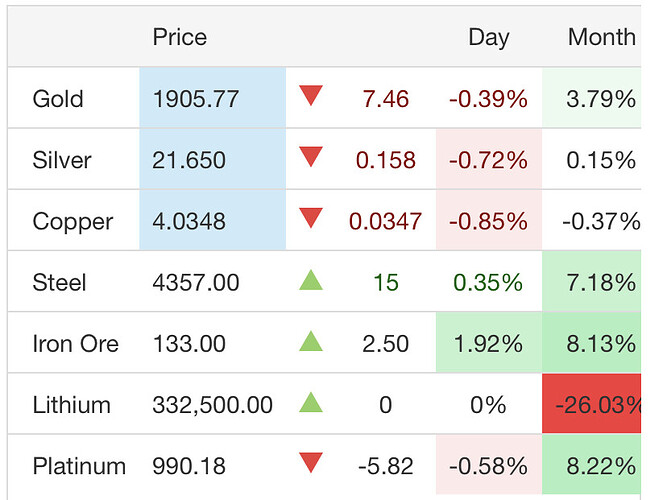This screenshot has width=666, height=500.
Task: Sort by the Price column header
Action: [x=180, y=38]
